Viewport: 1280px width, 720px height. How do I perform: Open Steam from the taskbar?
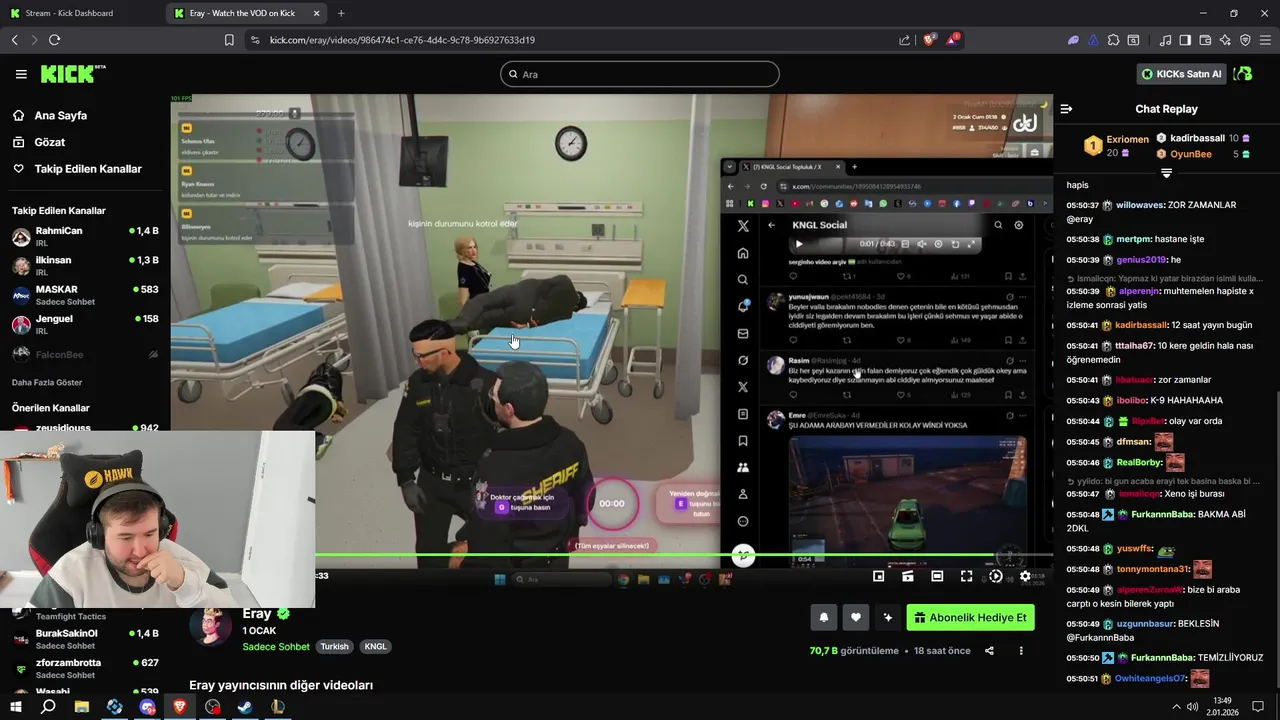pyautogui.click(x=244, y=707)
